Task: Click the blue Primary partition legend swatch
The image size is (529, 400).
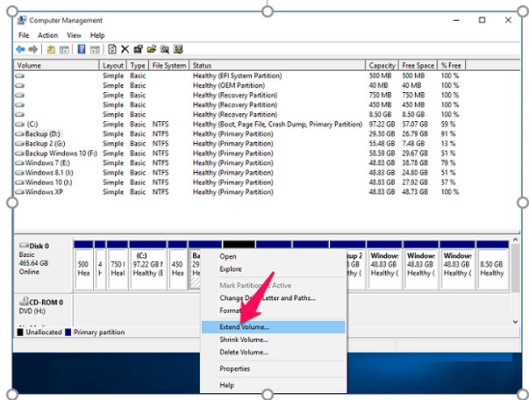Action: tap(68, 332)
